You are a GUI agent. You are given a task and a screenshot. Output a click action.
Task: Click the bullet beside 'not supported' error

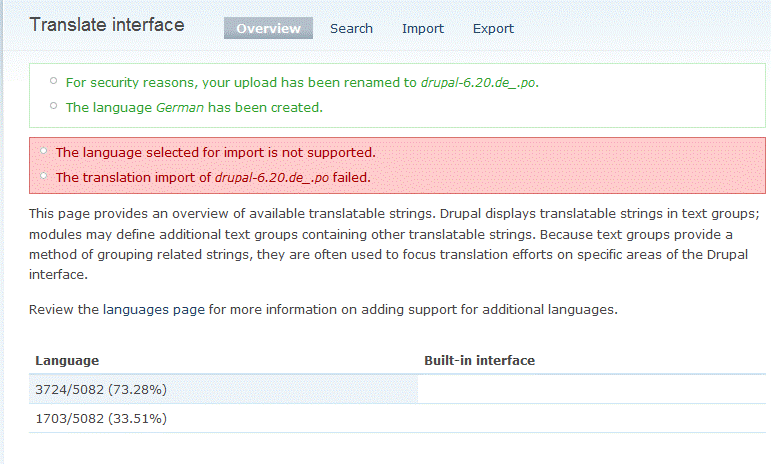pos(44,152)
